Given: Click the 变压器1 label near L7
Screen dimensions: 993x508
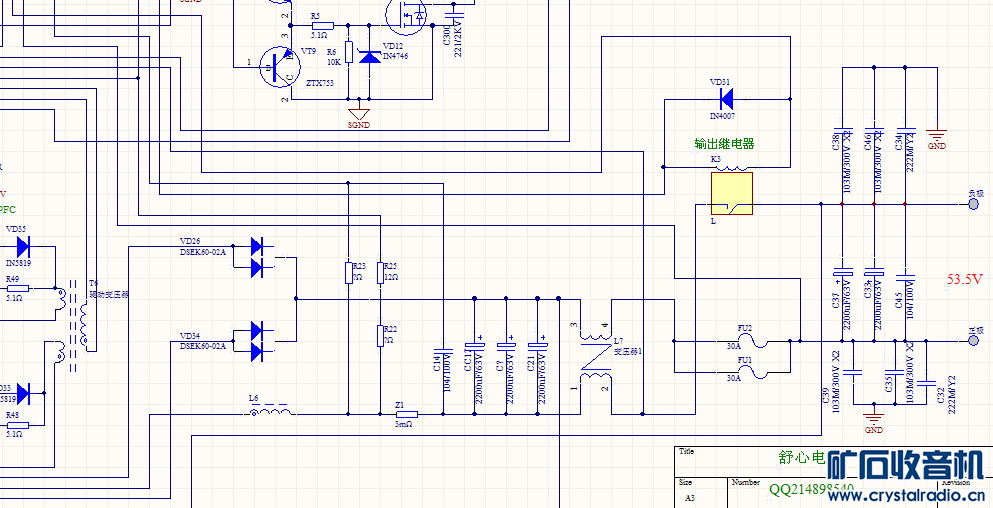Looking at the screenshot, I should pos(629,350).
